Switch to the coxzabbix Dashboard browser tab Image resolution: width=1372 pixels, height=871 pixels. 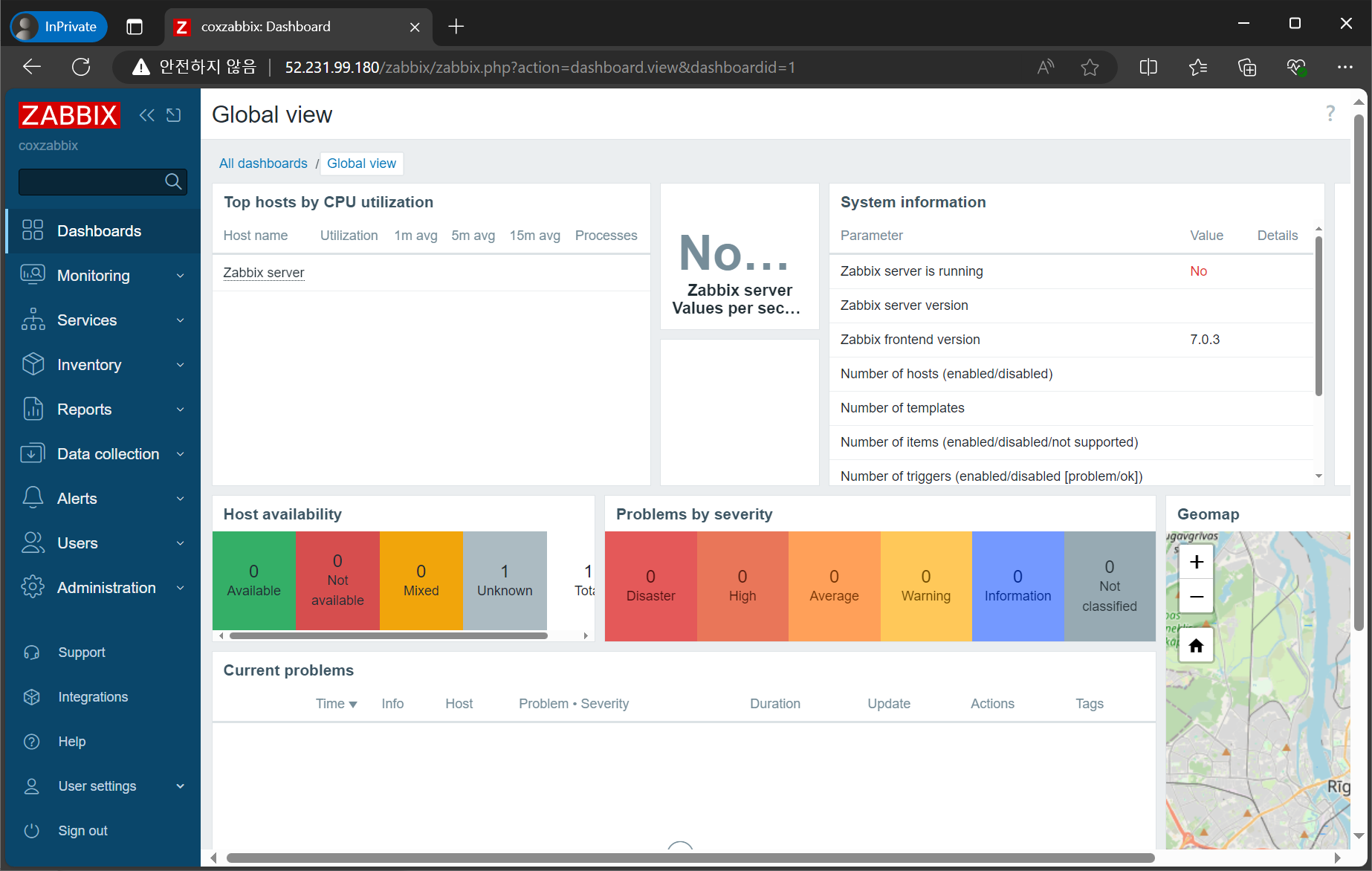(x=297, y=27)
